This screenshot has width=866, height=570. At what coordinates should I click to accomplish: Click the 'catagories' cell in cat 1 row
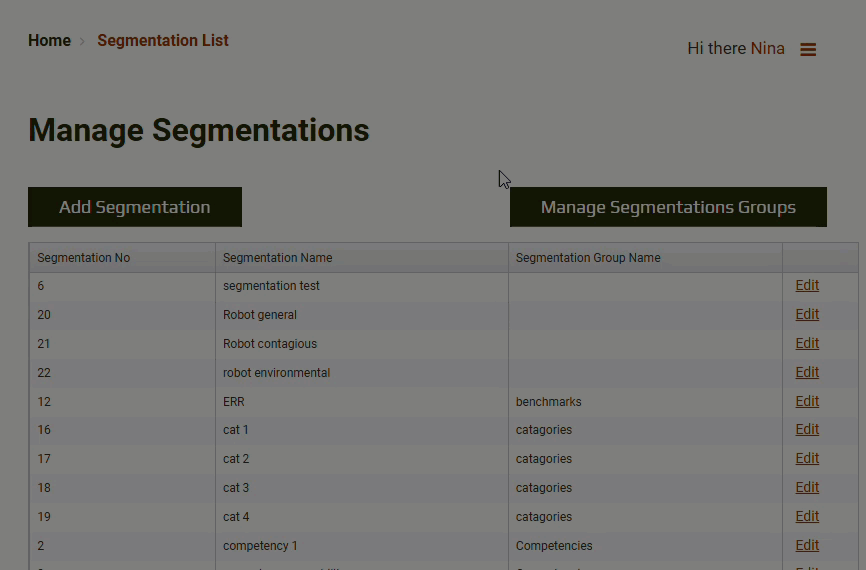(x=645, y=430)
